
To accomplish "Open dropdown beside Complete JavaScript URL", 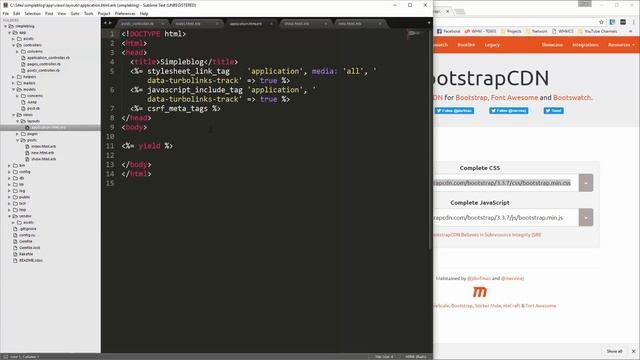I will pyautogui.click(x=586, y=218).
